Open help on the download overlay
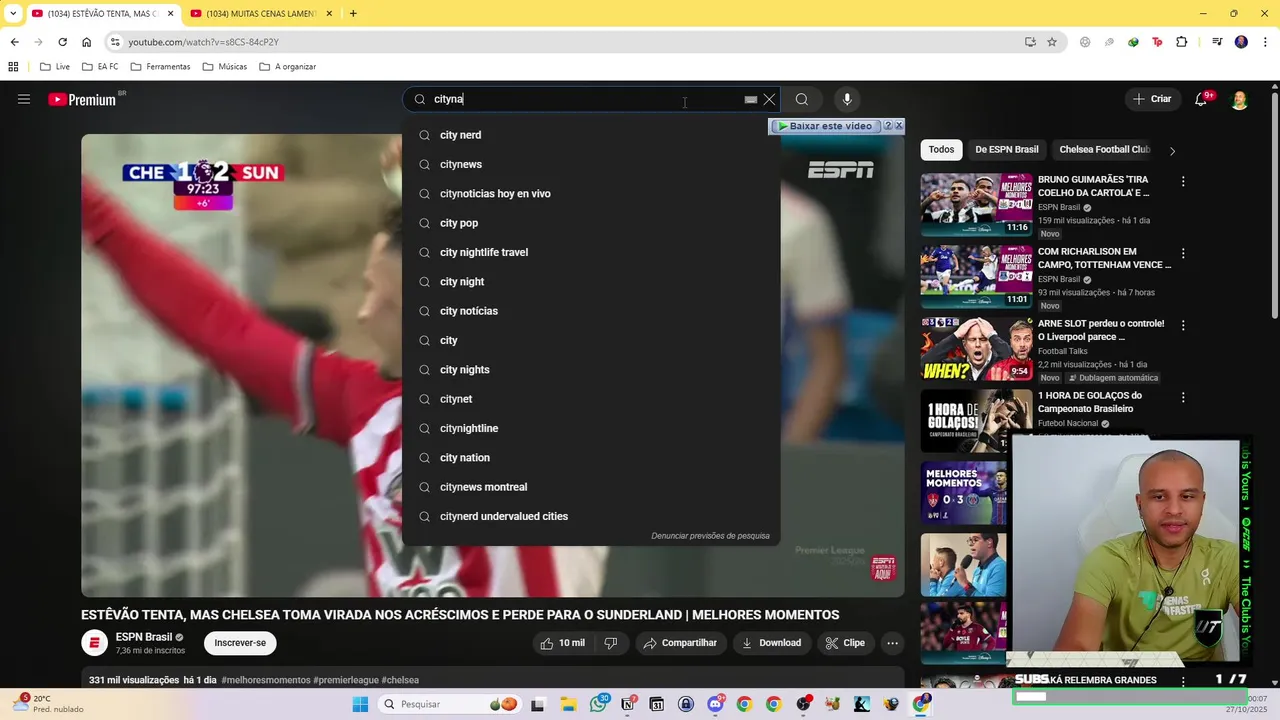 [888, 126]
